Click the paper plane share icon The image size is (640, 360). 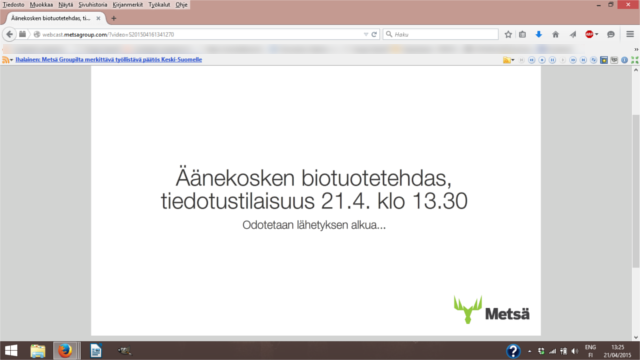(x=573, y=35)
